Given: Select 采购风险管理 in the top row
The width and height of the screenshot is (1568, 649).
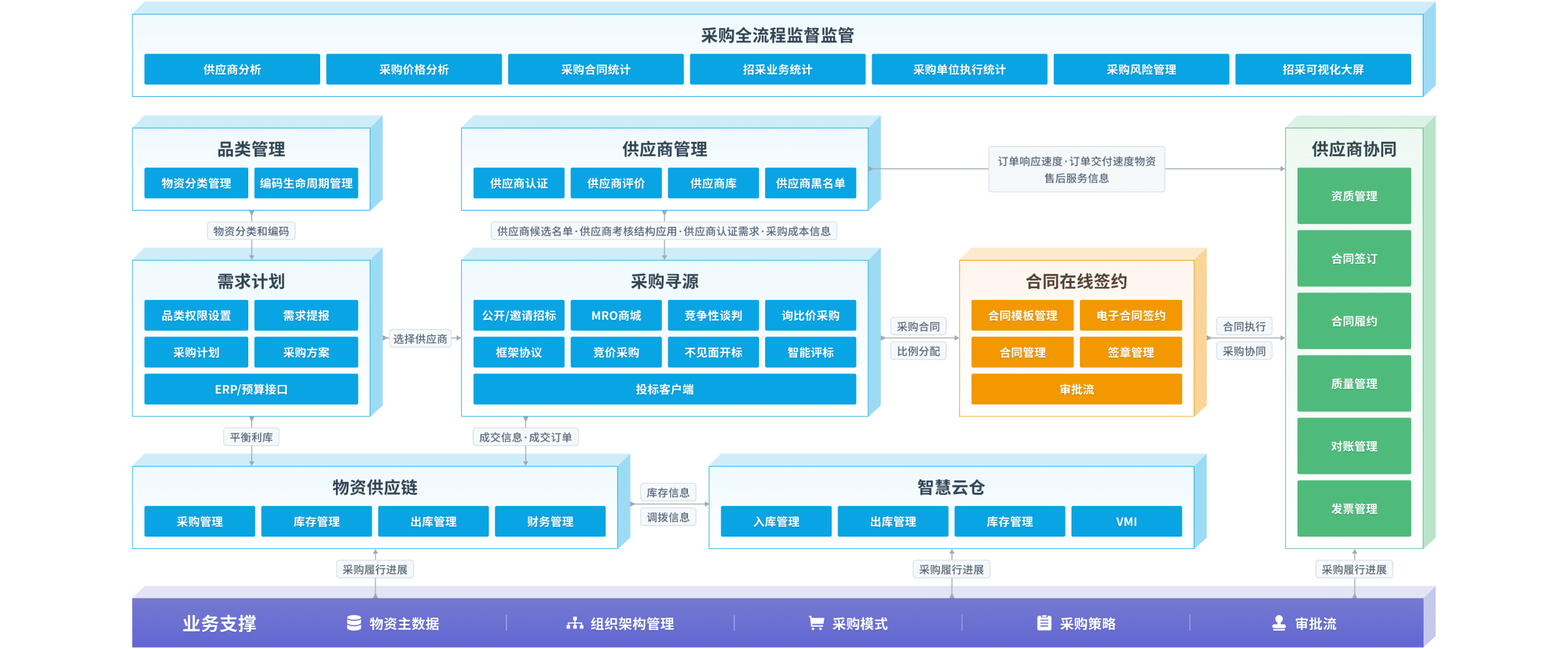Looking at the screenshot, I should tap(1141, 69).
